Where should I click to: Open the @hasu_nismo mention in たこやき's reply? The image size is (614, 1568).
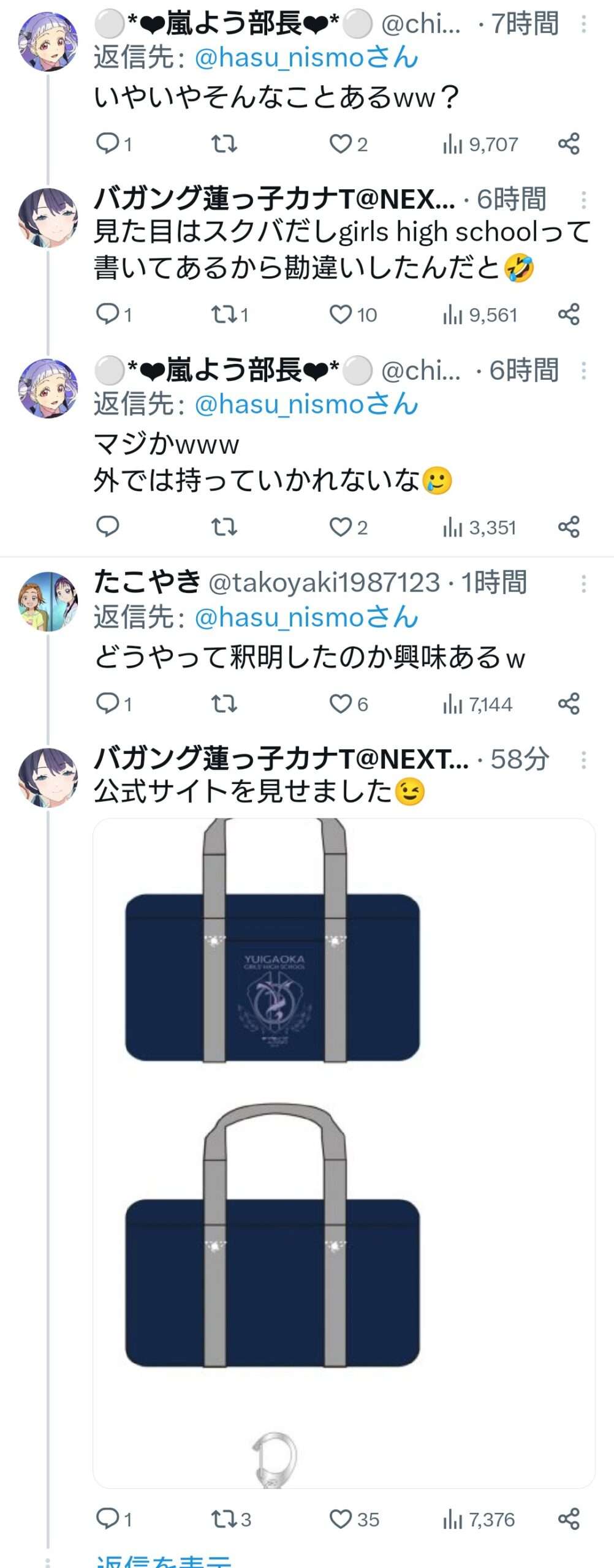(306, 617)
